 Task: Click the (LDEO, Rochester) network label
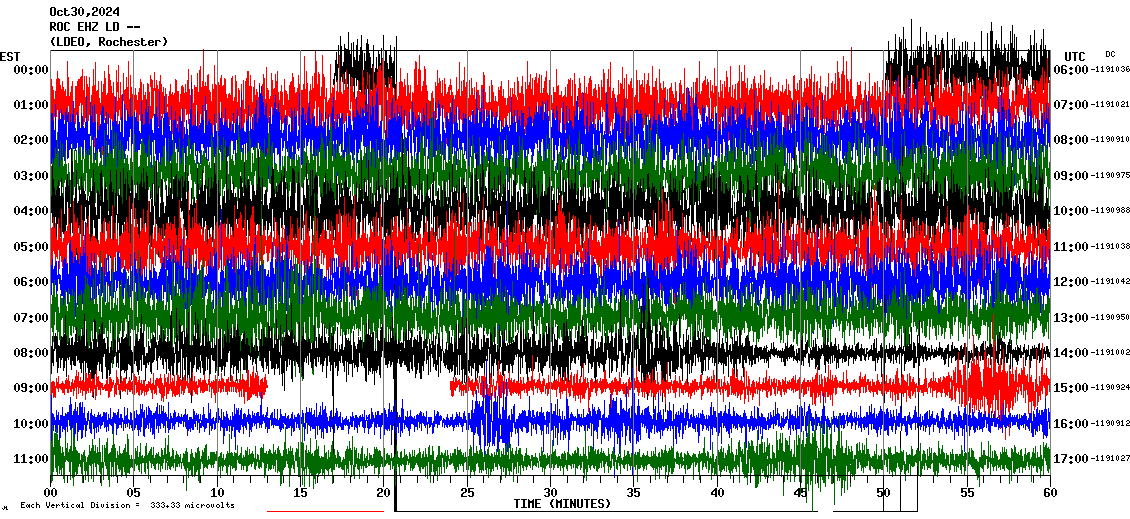click(x=108, y=42)
